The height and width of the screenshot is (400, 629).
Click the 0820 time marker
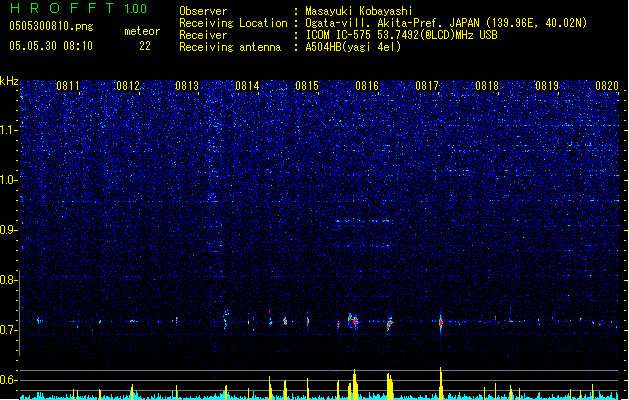click(607, 86)
